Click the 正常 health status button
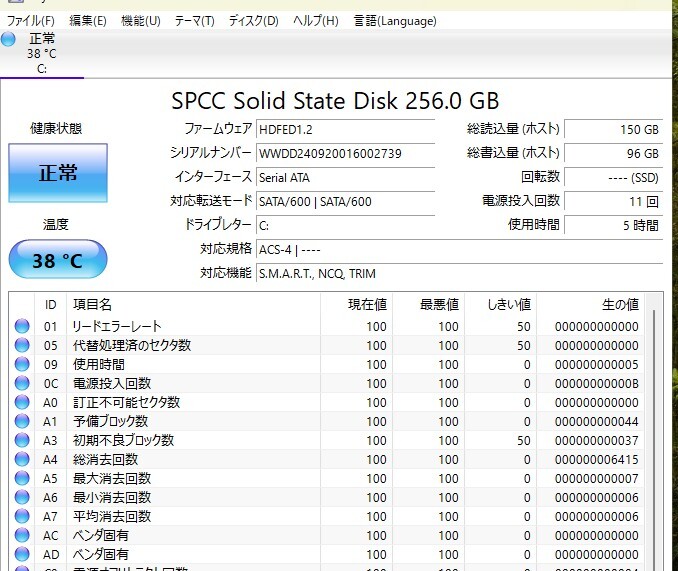 (x=58, y=173)
